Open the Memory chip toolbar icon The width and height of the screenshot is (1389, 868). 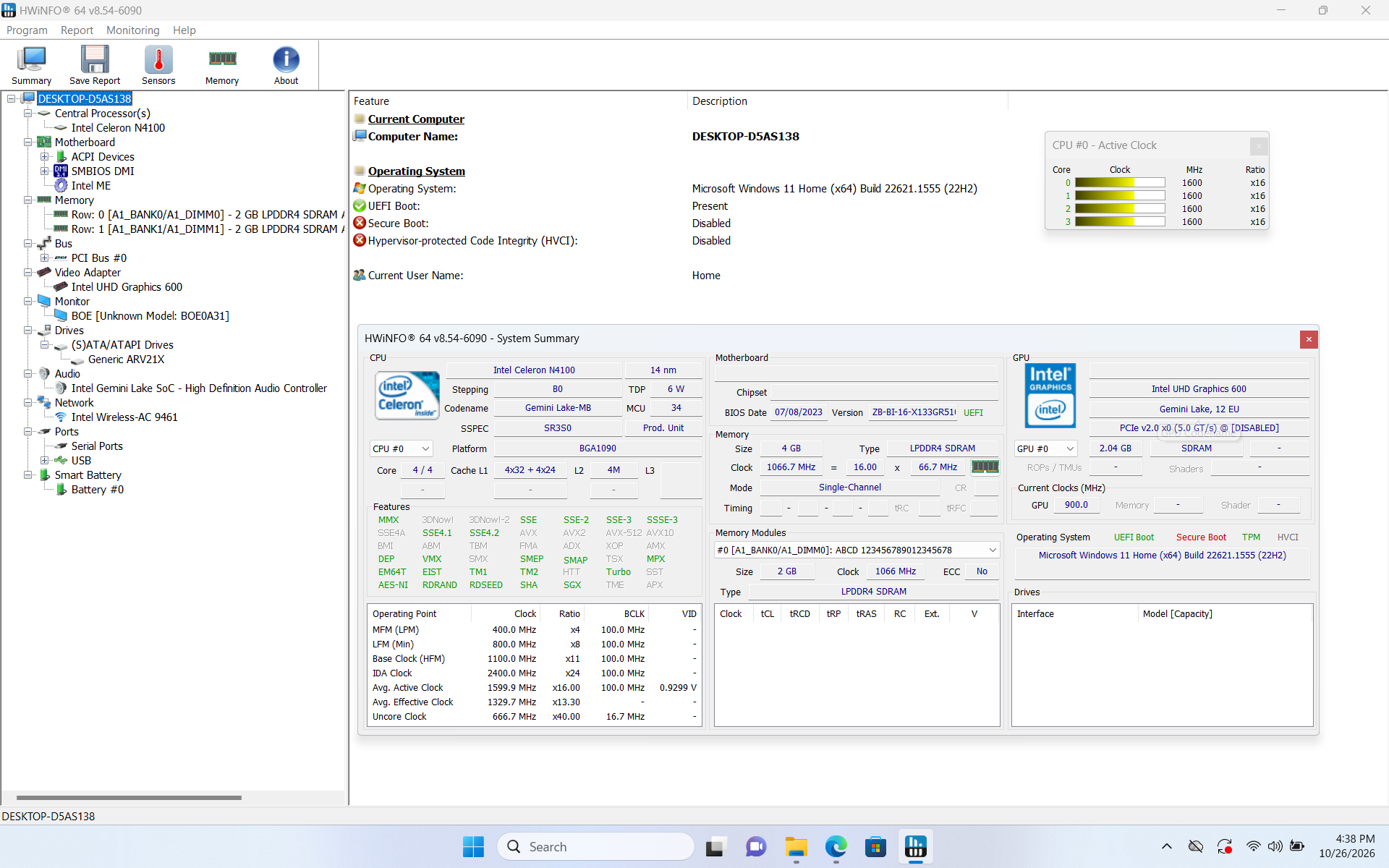(x=222, y=65)
